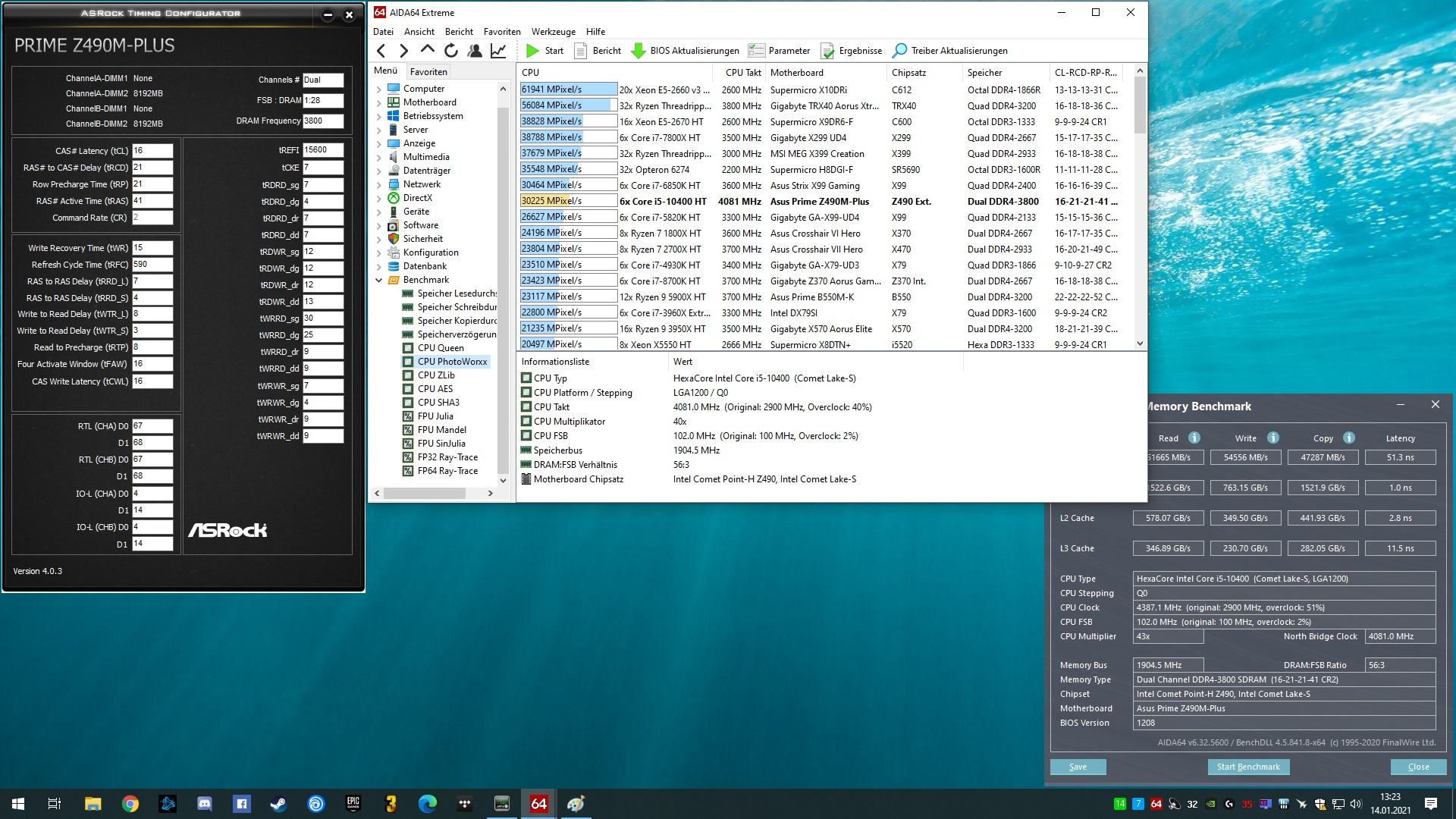Click Start Benchmark button
This screenshot has height=819, width=1456.
1248,767
